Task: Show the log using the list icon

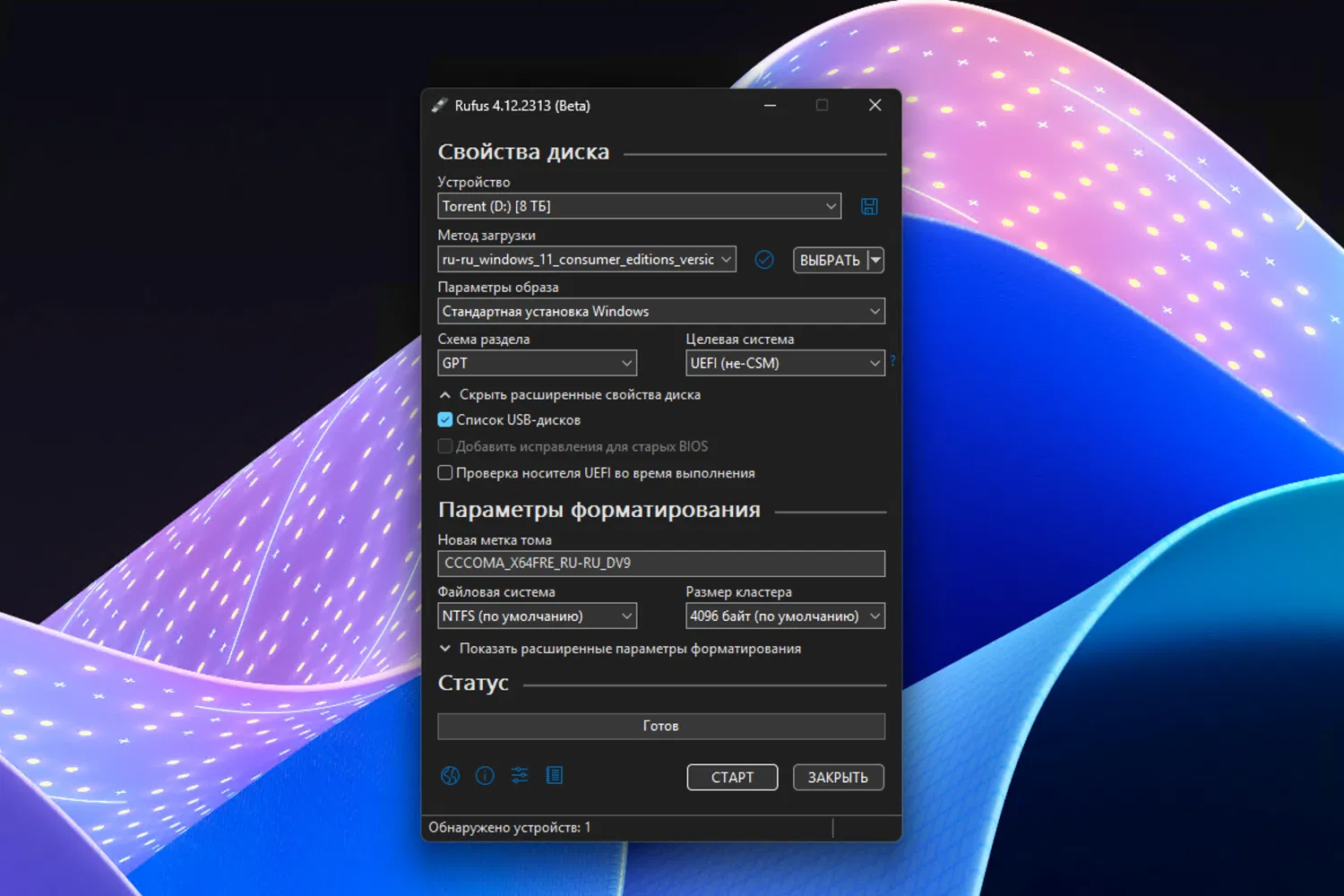Action: coord(555,776)
